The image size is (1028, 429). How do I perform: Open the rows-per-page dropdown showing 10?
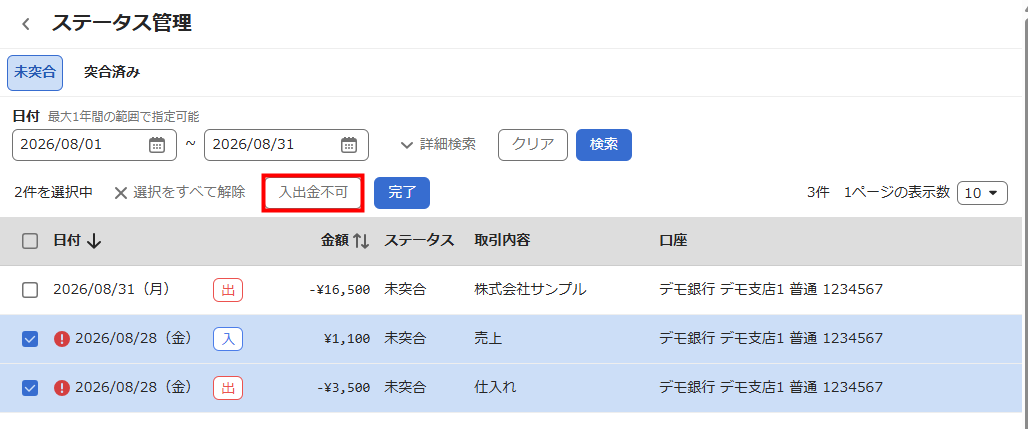[x=982, y=193]
